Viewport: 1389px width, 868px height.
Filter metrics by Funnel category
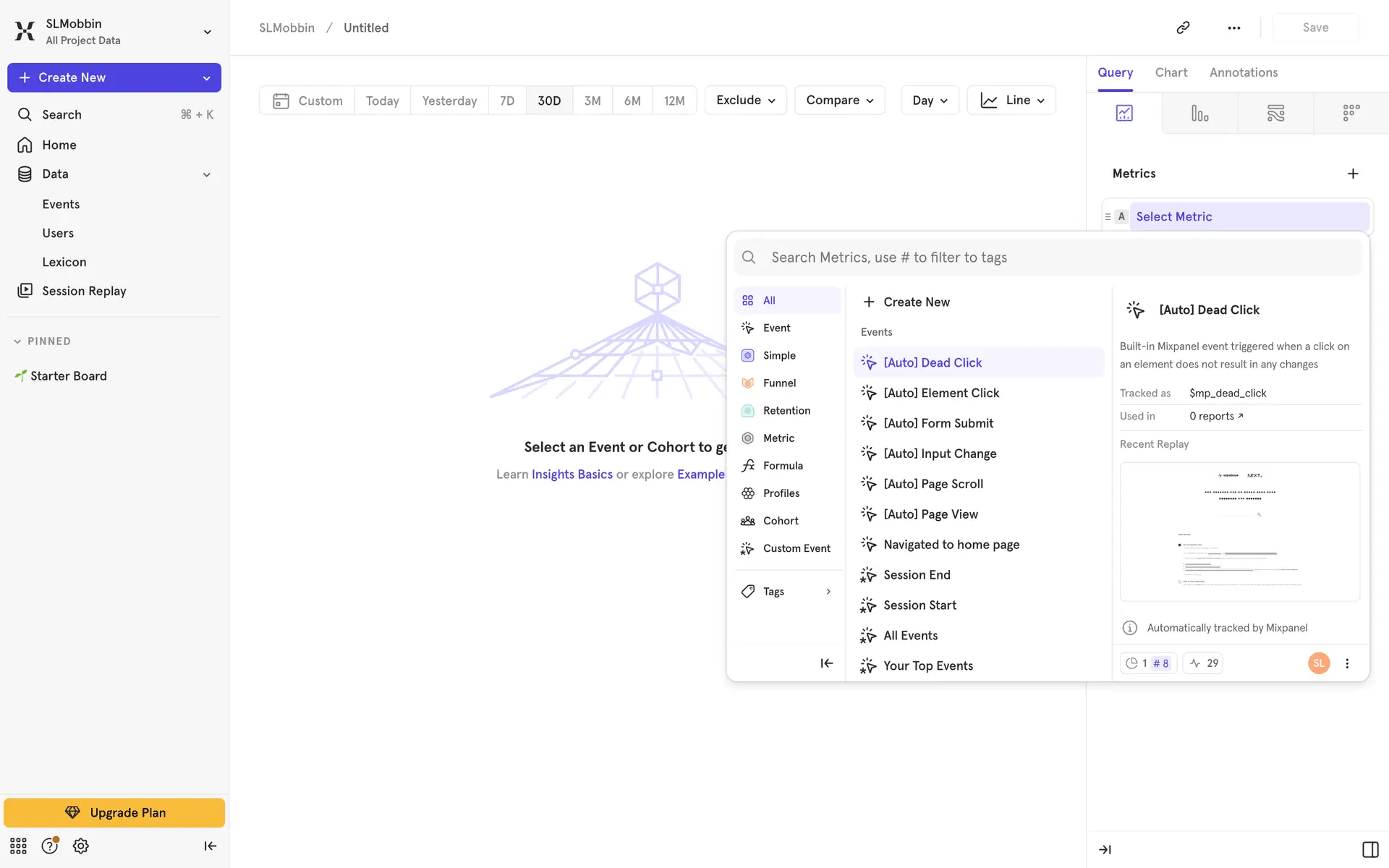(779, 383)
